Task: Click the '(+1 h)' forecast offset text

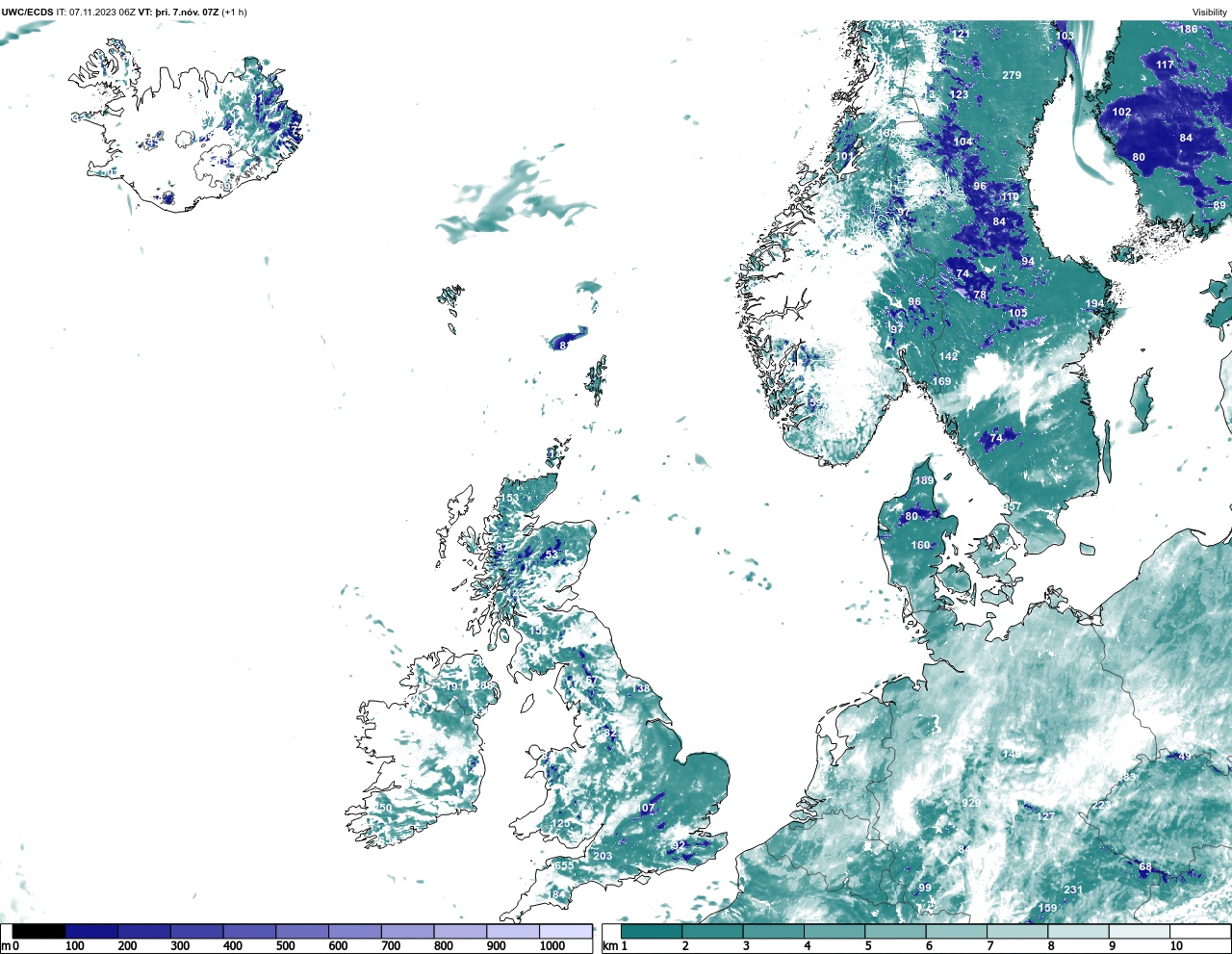Action: pos(234,13)
